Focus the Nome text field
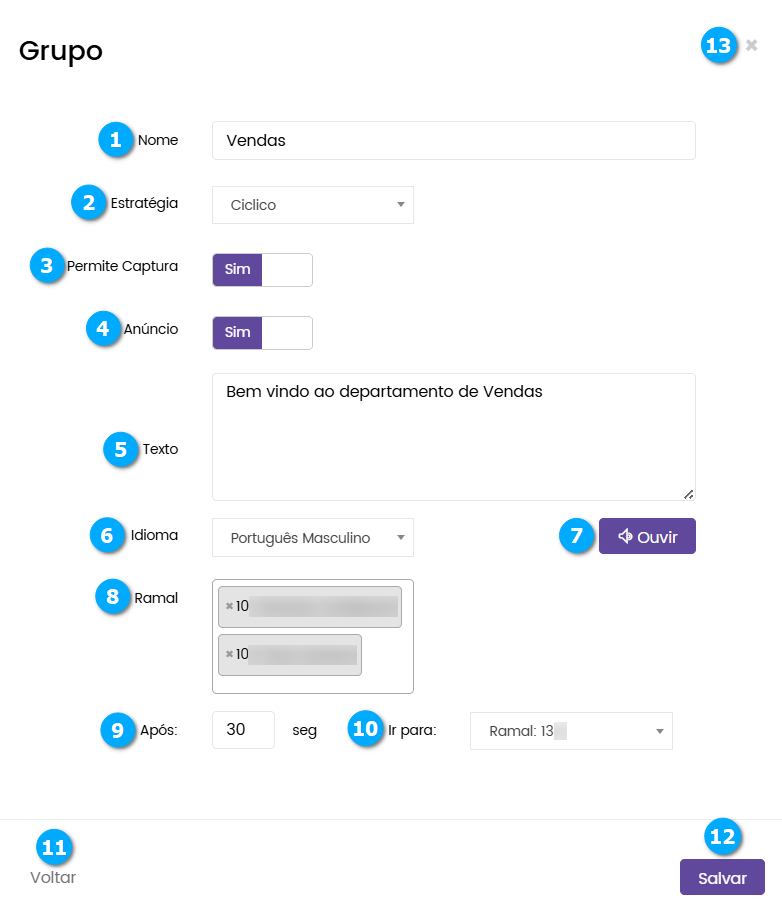This screenshot has width=782, height=911. pyautogui.click(x=453, y=141)
